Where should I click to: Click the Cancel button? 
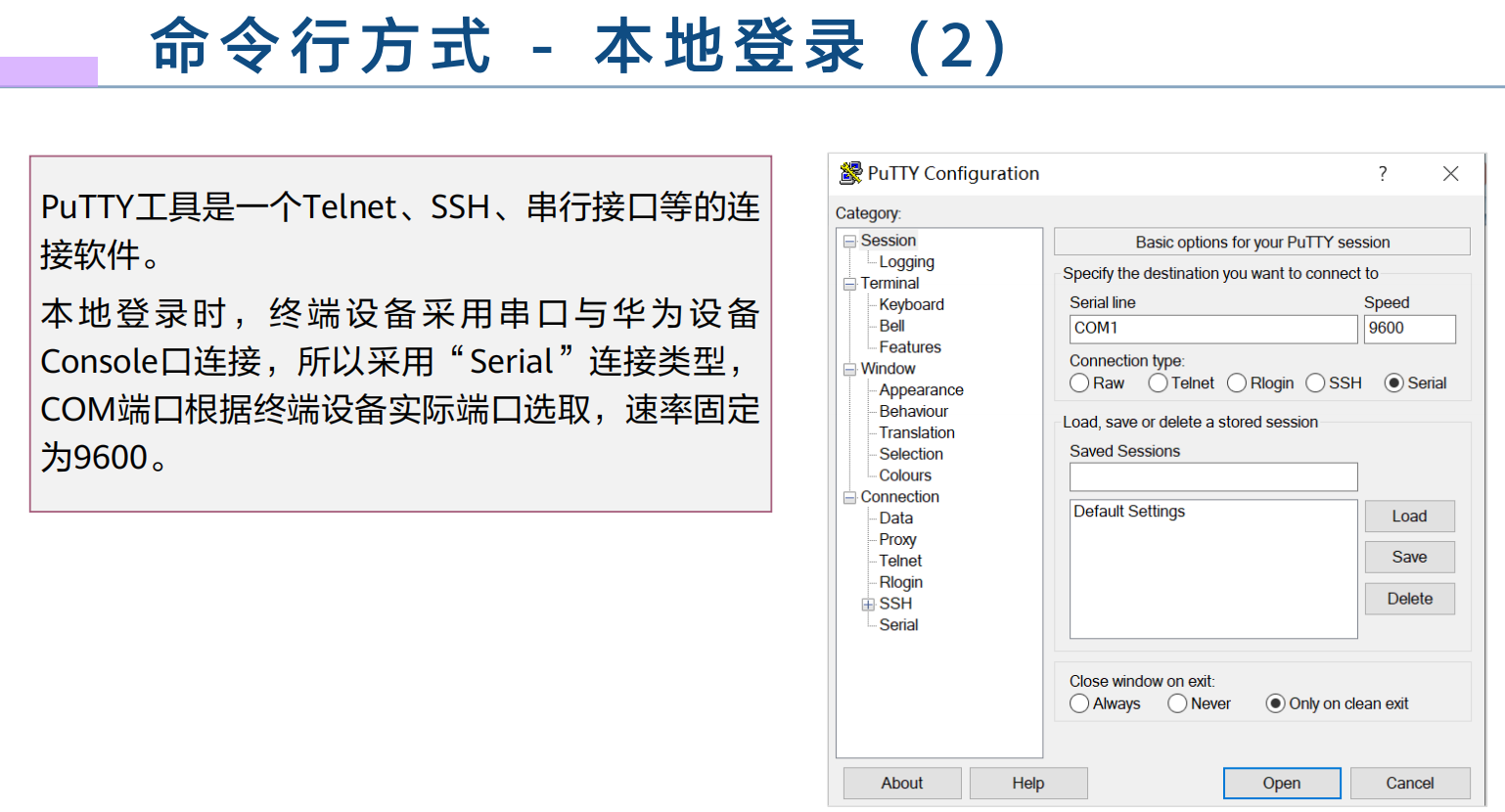click(x=1410, y=784)
